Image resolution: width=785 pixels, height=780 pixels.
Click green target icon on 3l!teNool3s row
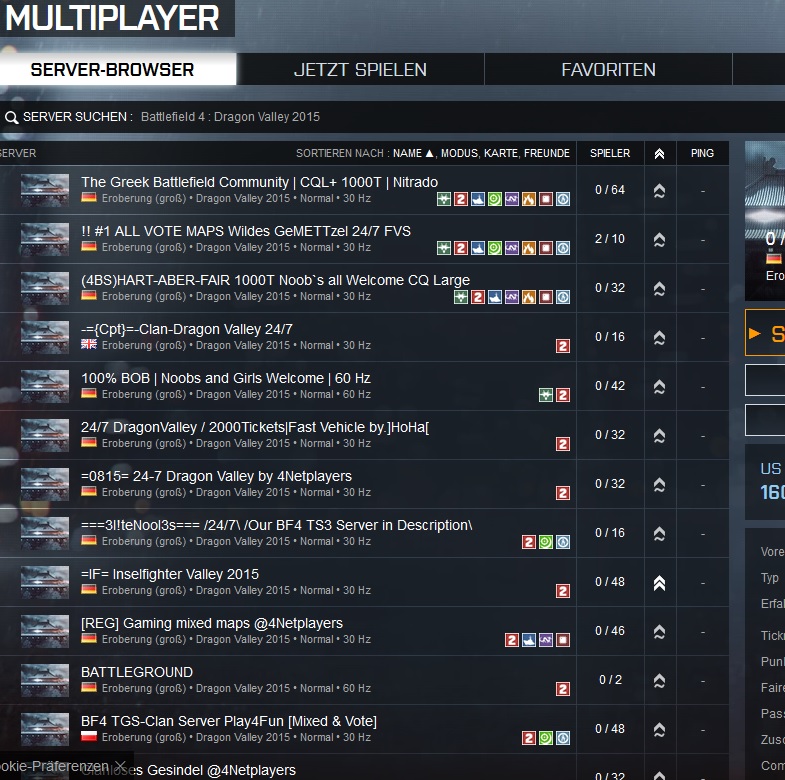pos(546,542)
